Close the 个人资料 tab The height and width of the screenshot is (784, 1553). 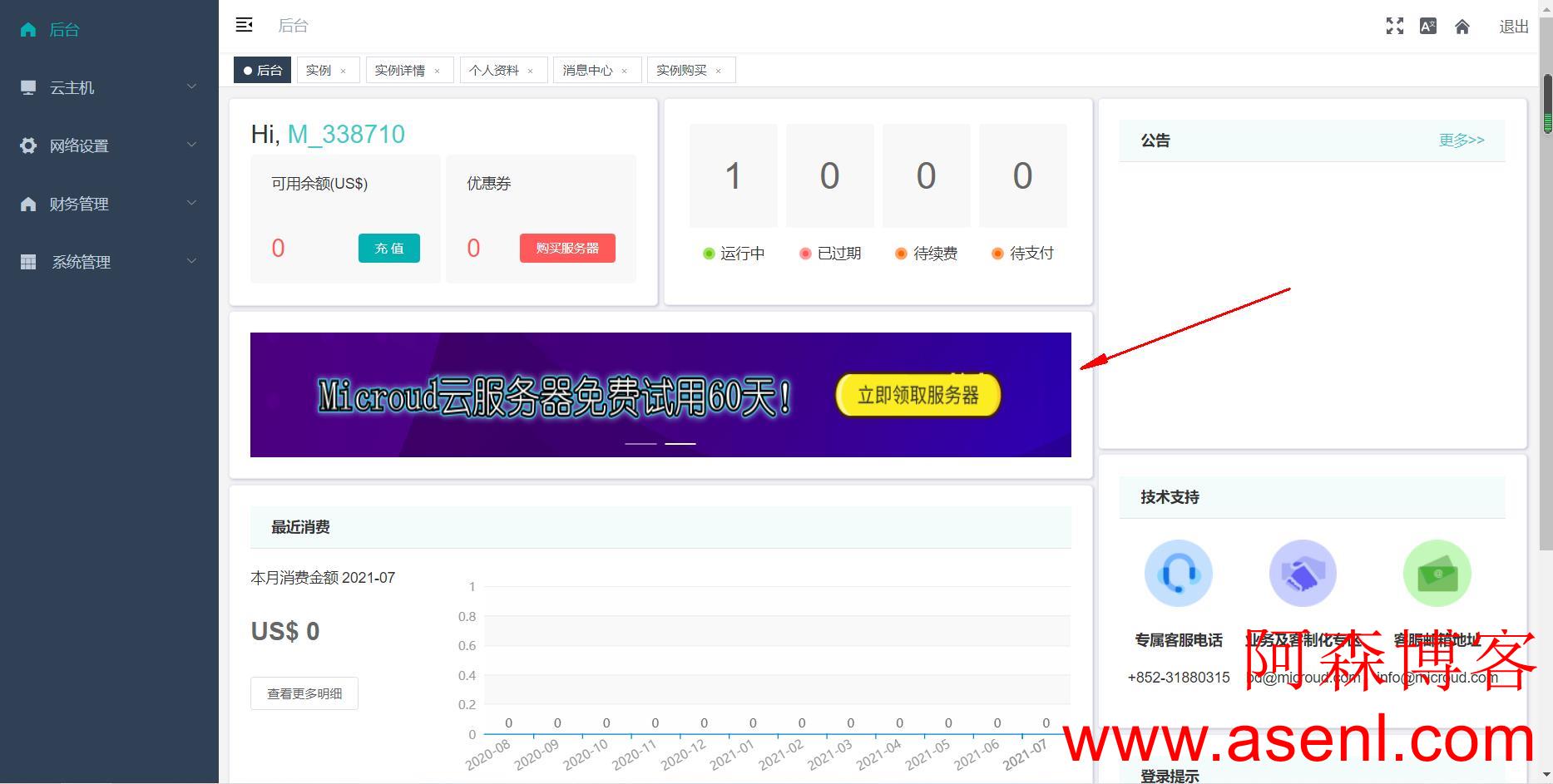pyautogui.click(x=530, y=71)
